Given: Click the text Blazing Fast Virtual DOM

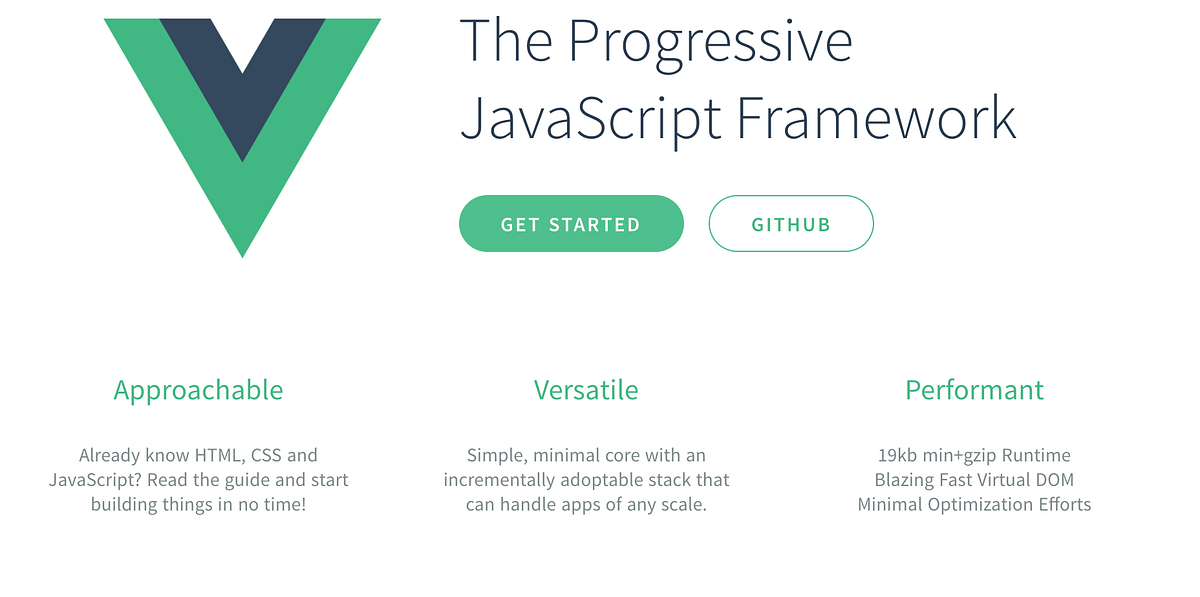Looking at the screenshot, I should [x=974, y=479].
